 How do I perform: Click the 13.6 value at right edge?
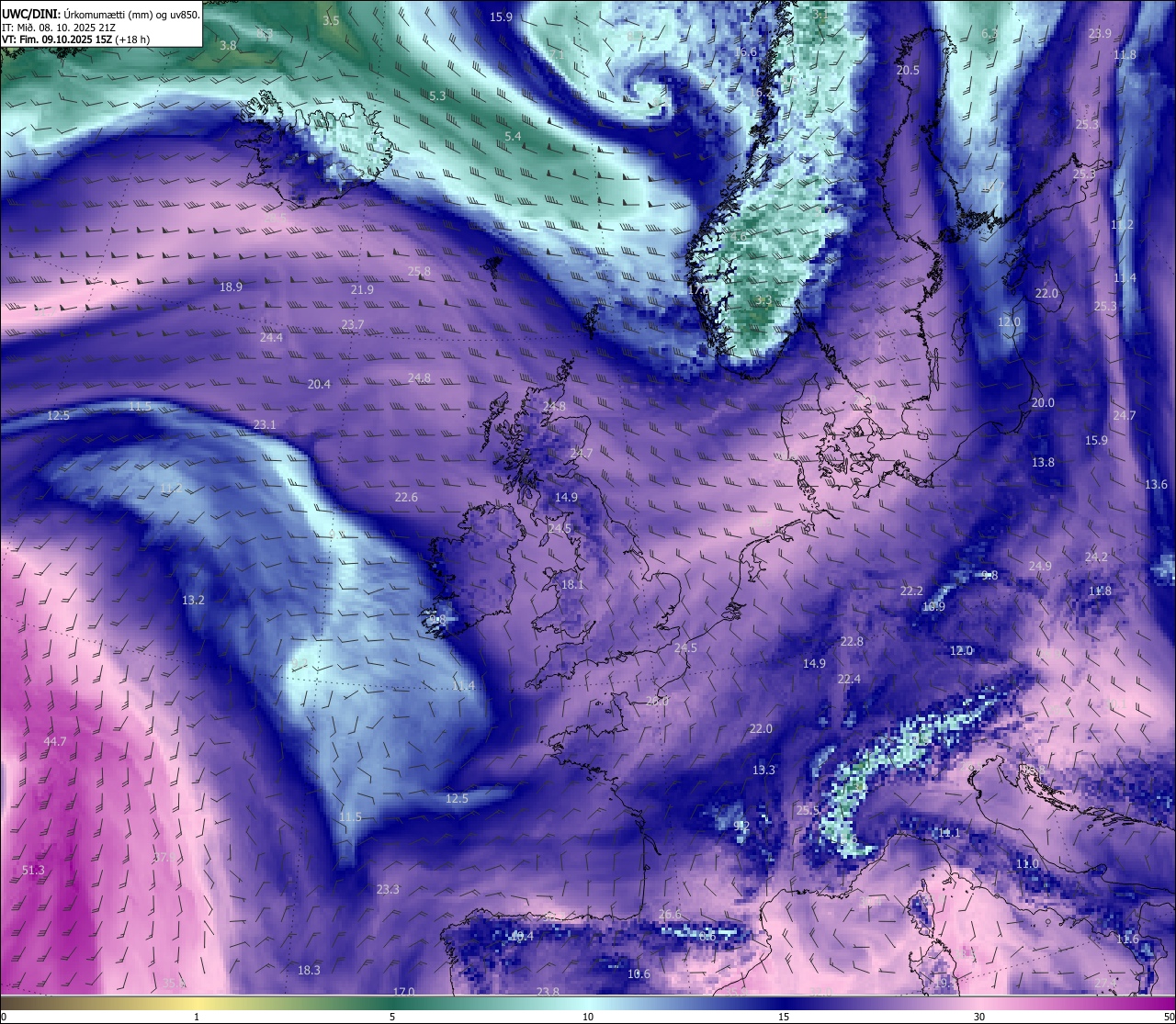1156,484
